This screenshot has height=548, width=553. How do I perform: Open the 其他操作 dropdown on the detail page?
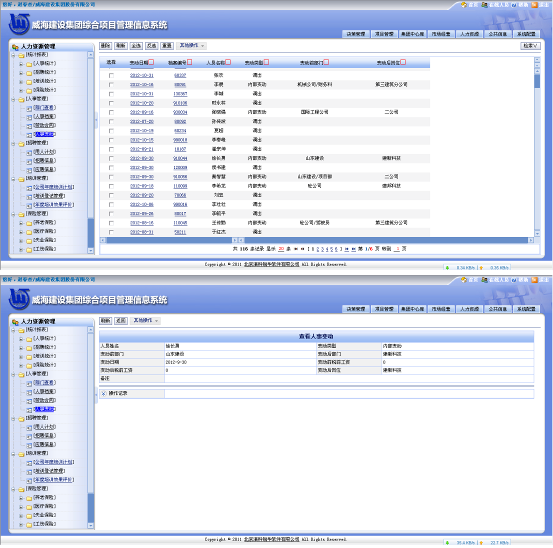145,321
